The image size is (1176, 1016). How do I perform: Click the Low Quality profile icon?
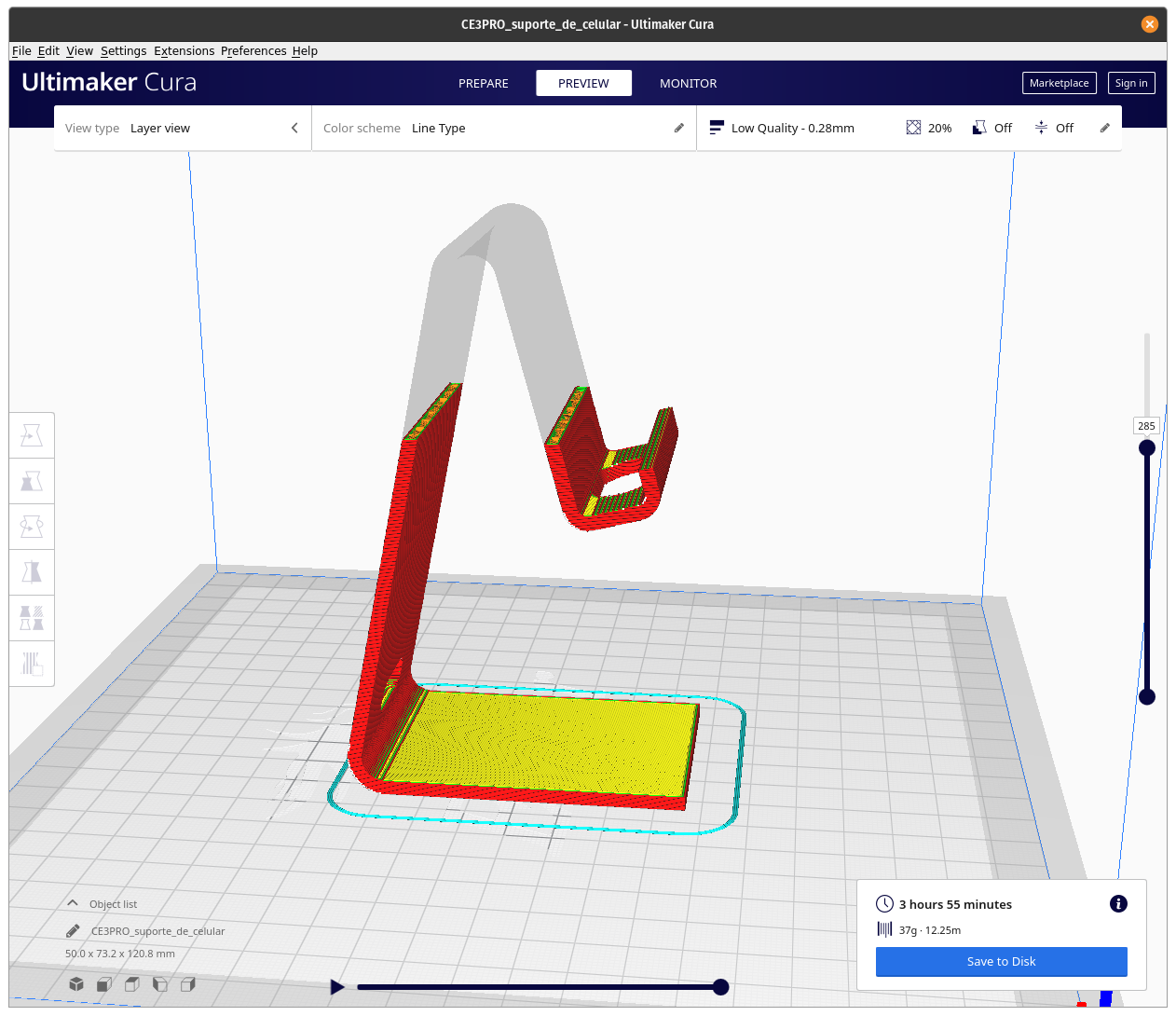click(717, 128)
